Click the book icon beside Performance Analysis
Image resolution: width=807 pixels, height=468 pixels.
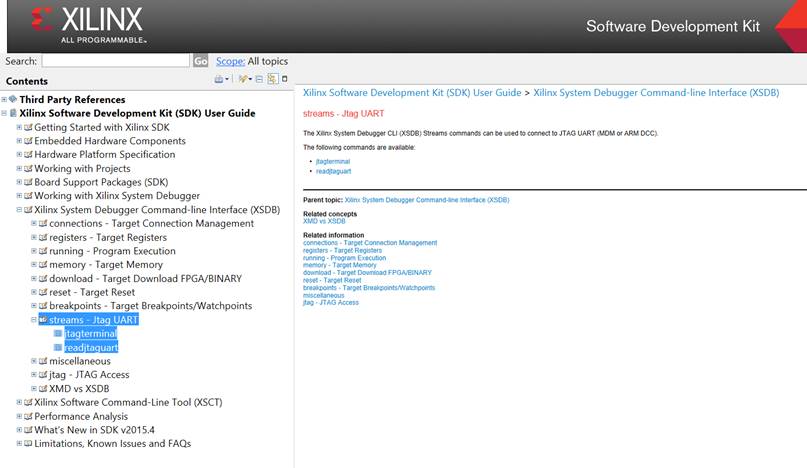point(28,416)
